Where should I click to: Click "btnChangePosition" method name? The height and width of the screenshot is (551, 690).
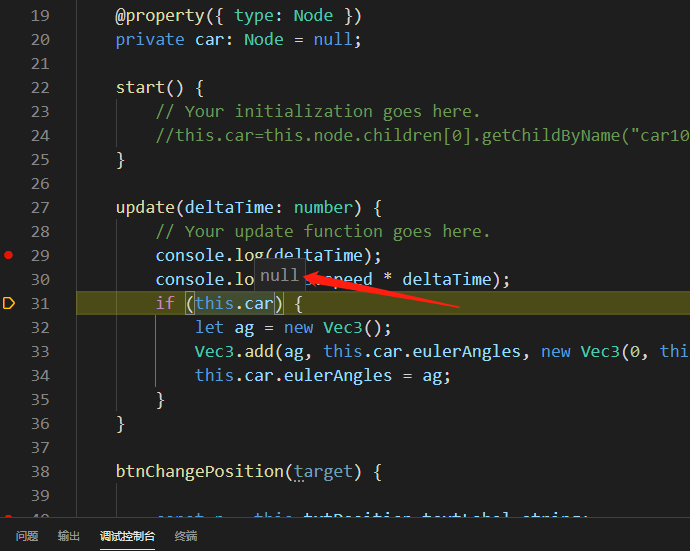[x=199, y=471]
